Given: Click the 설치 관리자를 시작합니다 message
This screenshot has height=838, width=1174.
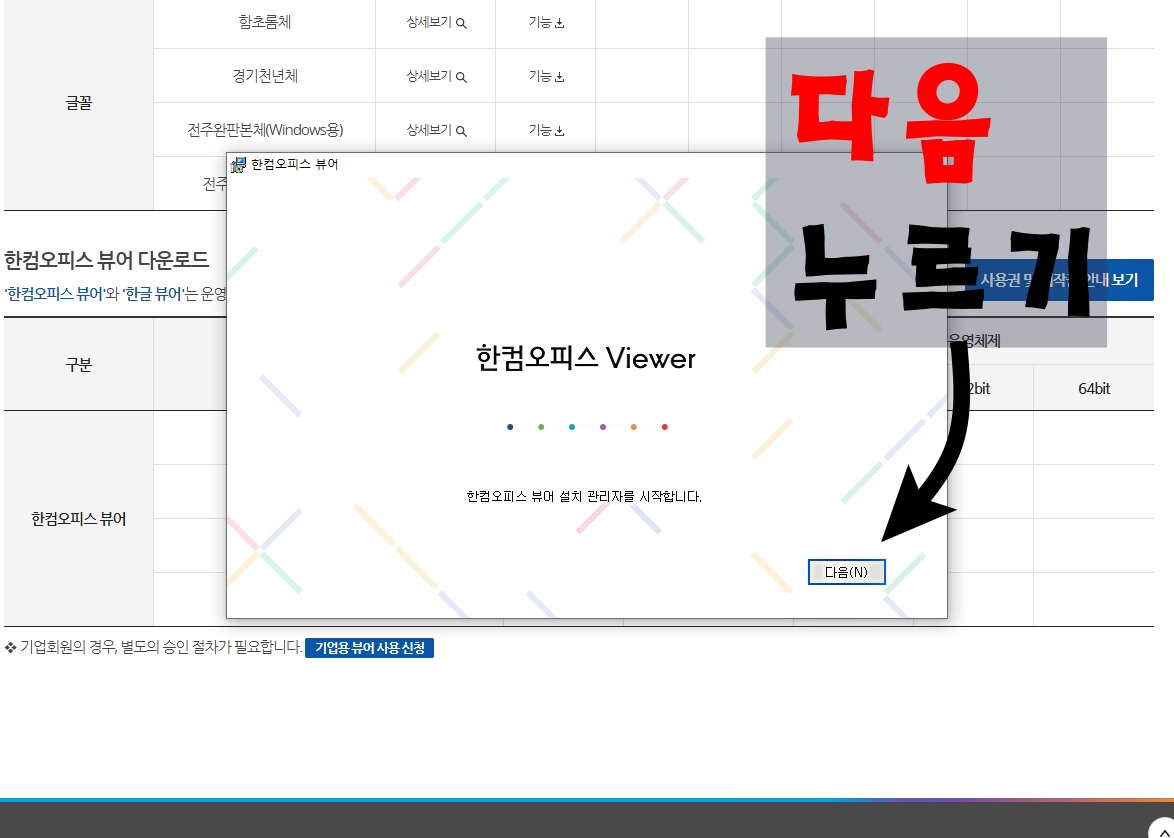Looking at the screenshot, I should (584, 497).
